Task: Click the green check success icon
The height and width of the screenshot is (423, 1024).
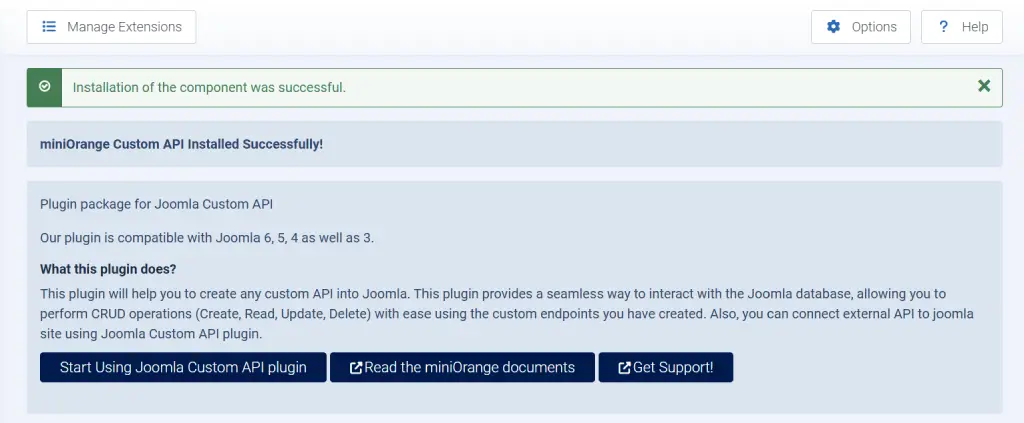Action: [44, 87]
